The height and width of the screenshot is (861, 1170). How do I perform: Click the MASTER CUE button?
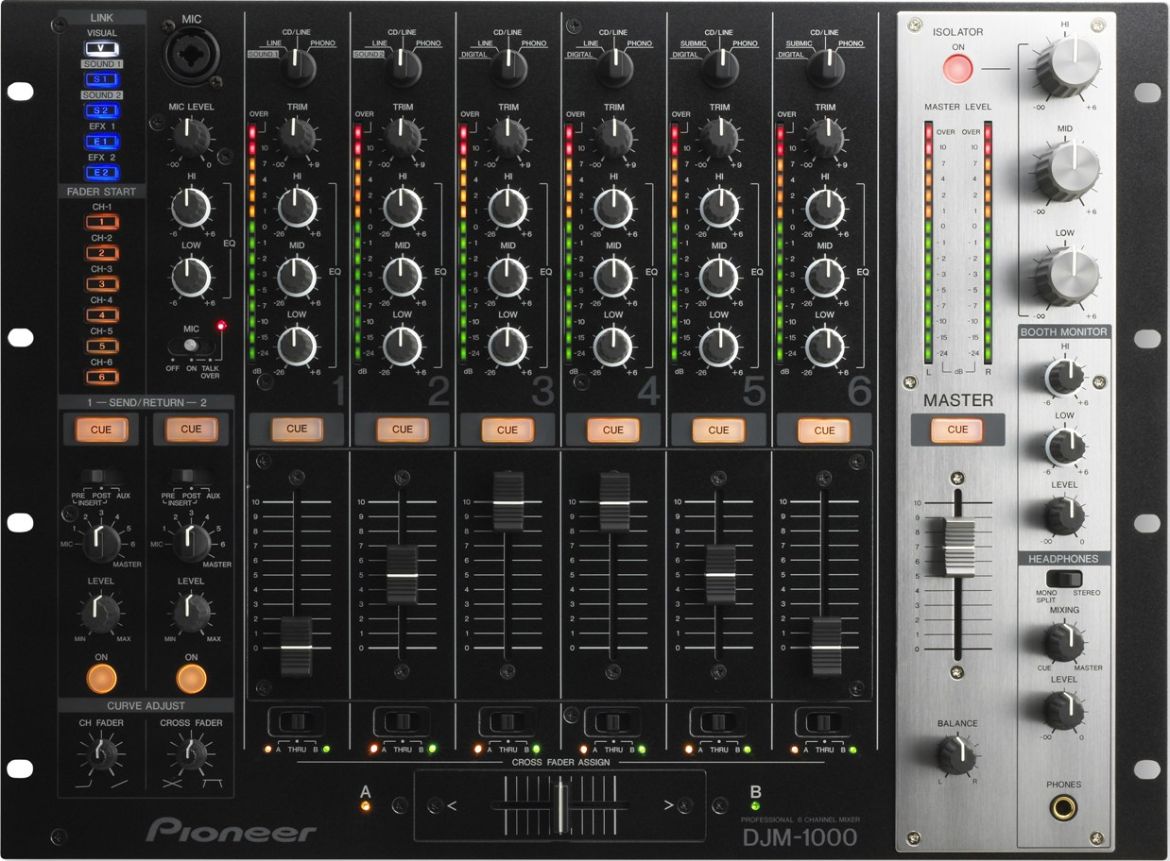(957, 430)
